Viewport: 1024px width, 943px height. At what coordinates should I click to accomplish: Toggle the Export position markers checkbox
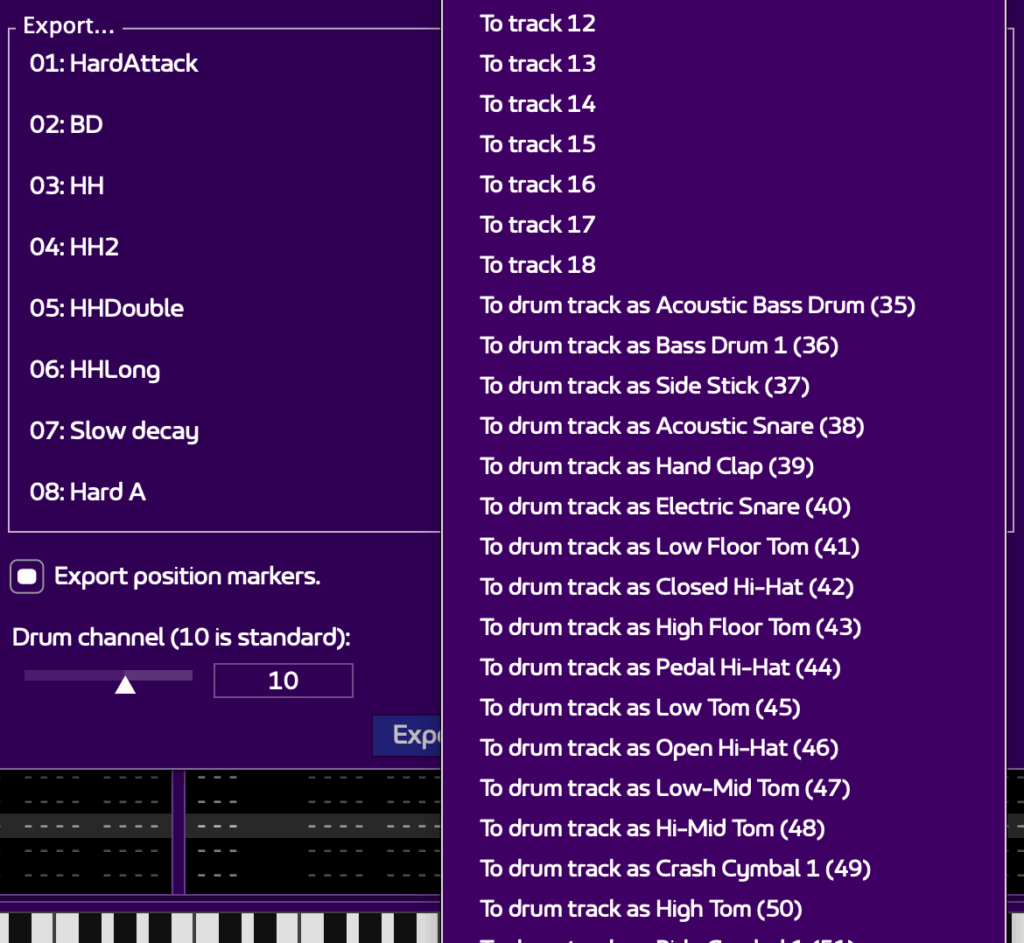[x=27, y=577]
